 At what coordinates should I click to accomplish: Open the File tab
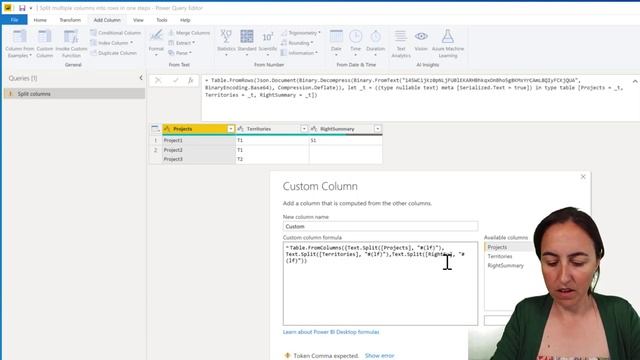pyautogui.click(x=14, y=20)
